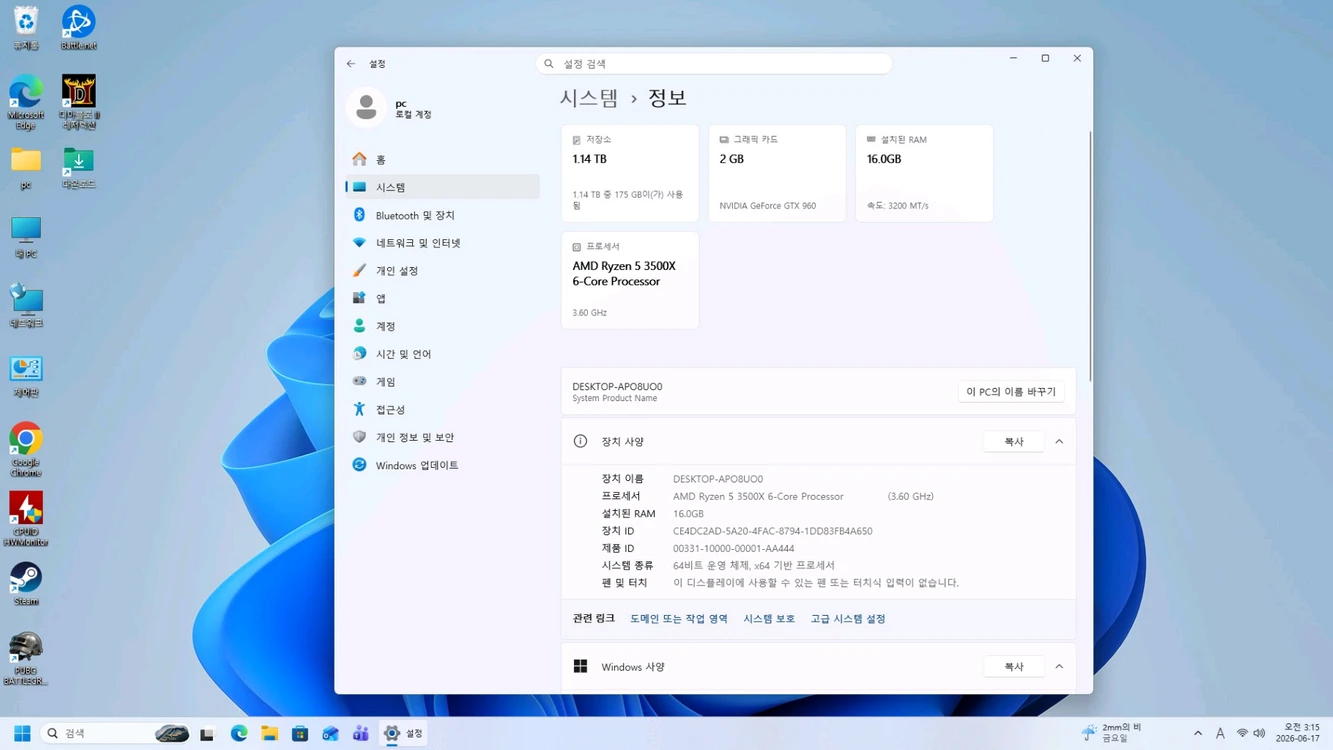Open the 네트워크 desktop icon
This screenshot has width=1333, height=750.
[x=26, y=307]
